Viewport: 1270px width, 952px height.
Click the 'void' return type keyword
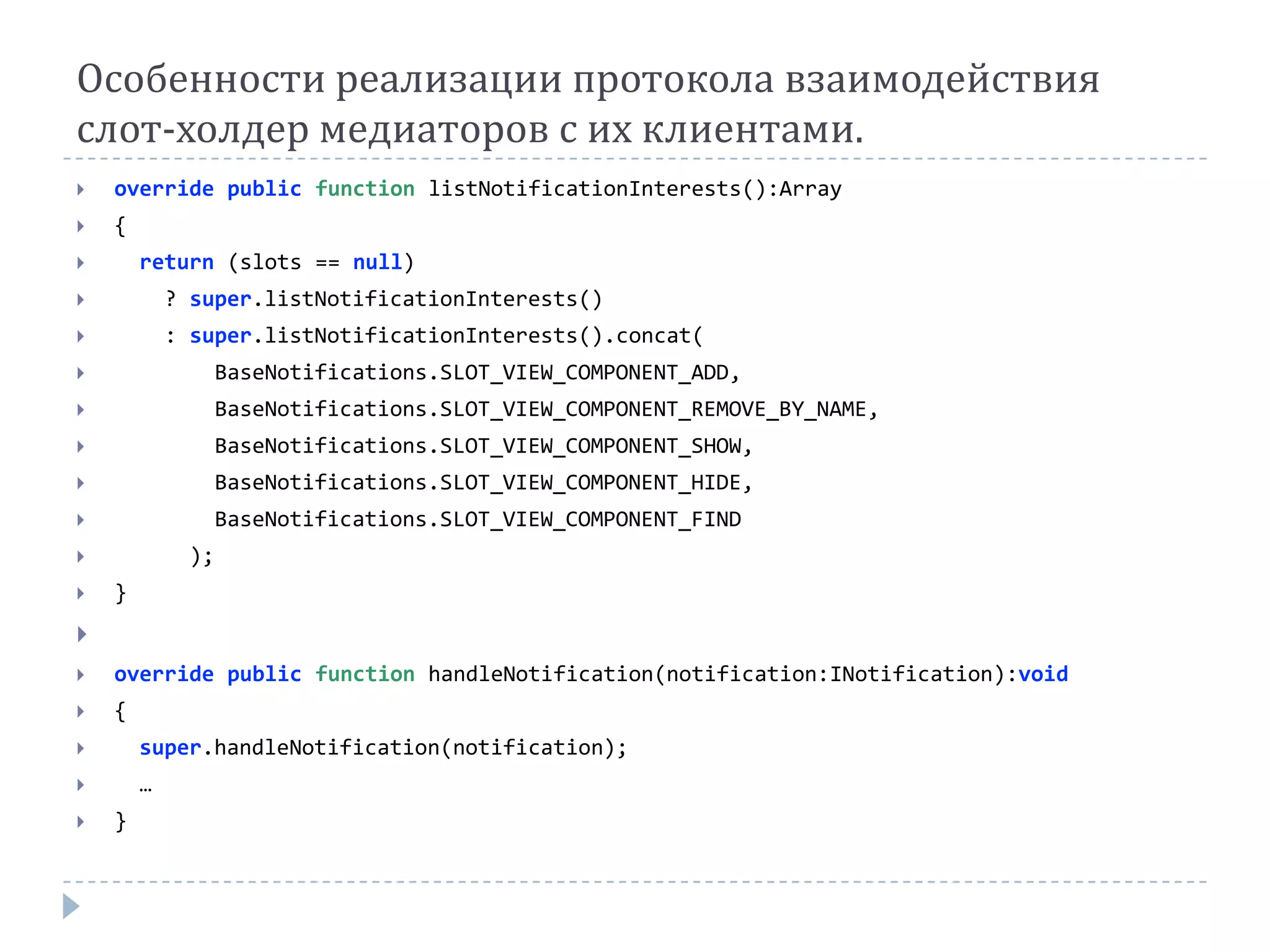1044,674
